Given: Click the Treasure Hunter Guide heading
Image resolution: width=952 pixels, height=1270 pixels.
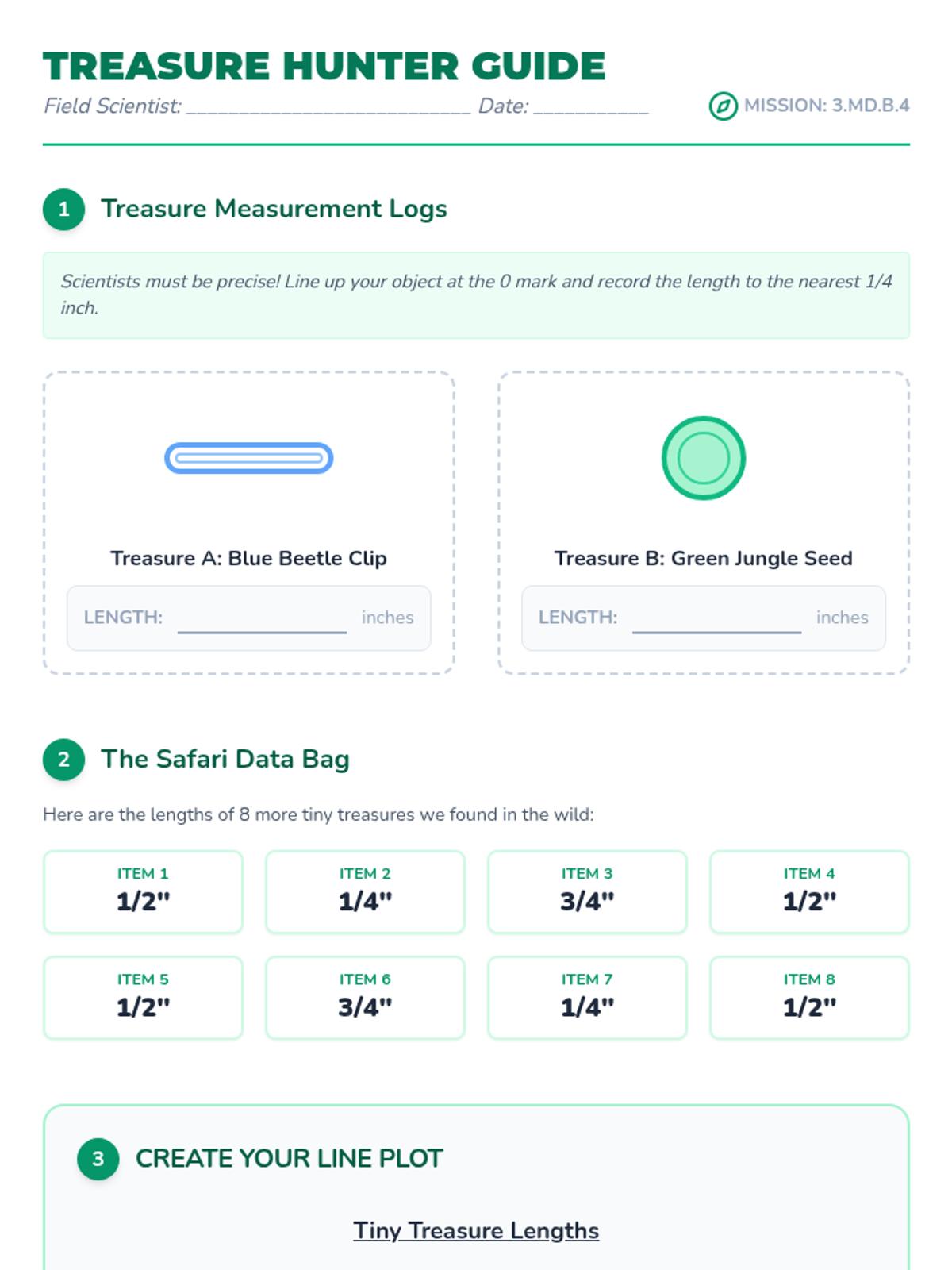Looking at the screenshot, I should tap(324, 66).
